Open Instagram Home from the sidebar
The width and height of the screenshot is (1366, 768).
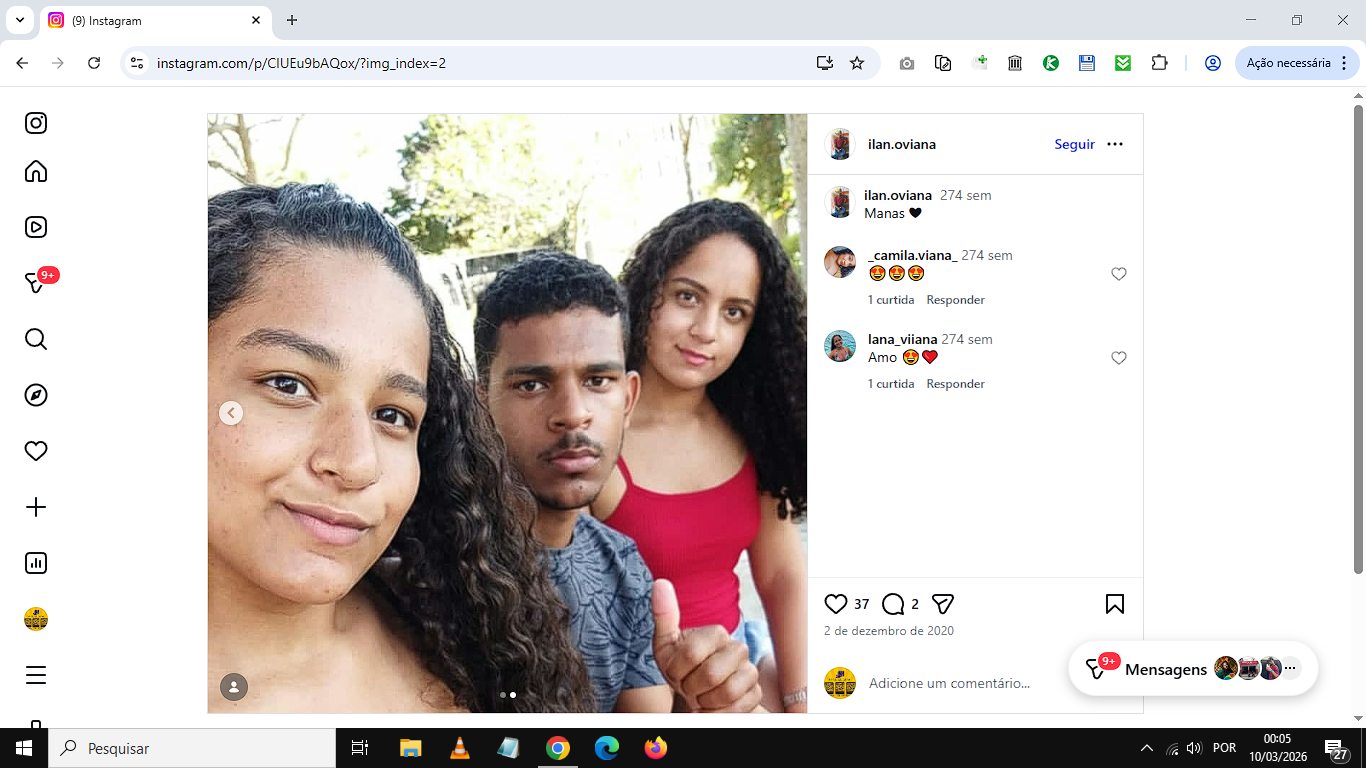tap(36, 171)
